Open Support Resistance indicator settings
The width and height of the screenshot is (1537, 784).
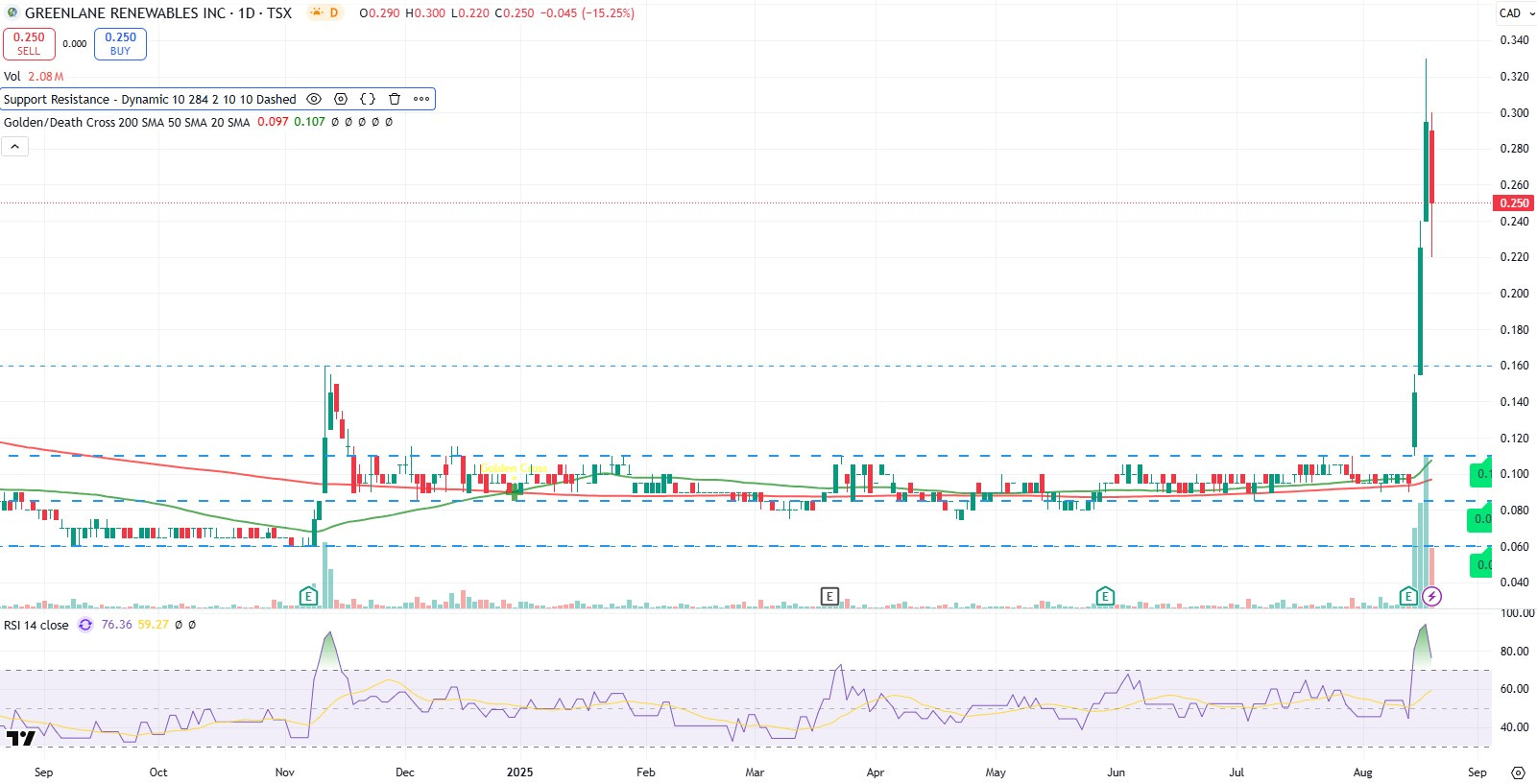pyautogui.click(x=341, y=99)
